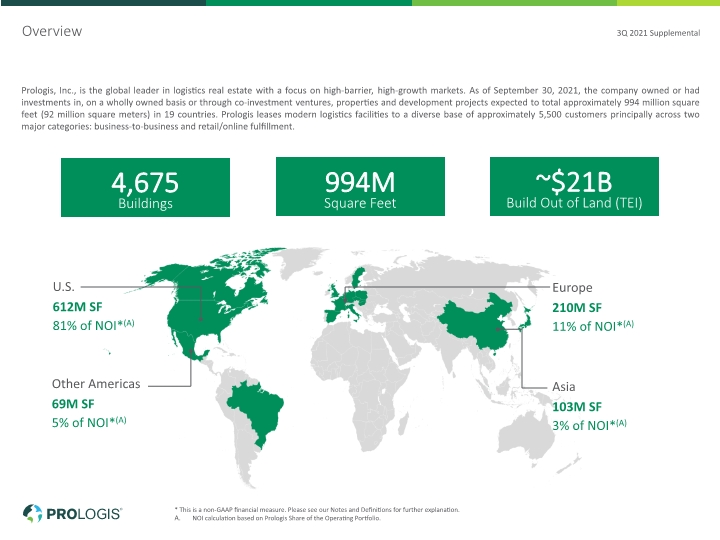Click the 'Other Americas' region label
This screenshot has width=720, height=540.
click(96, 384)
